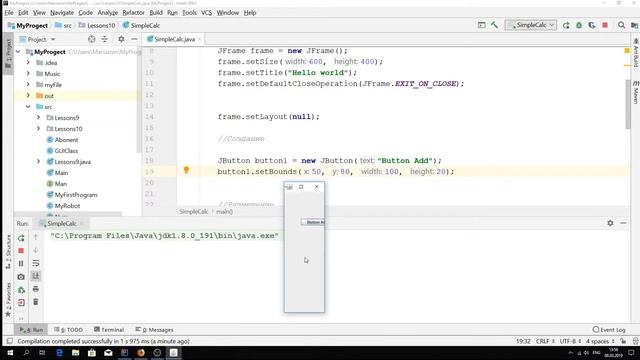The image size is (640, 360).
Task: Open the TODO tool window button
Action: pos(69,329)
